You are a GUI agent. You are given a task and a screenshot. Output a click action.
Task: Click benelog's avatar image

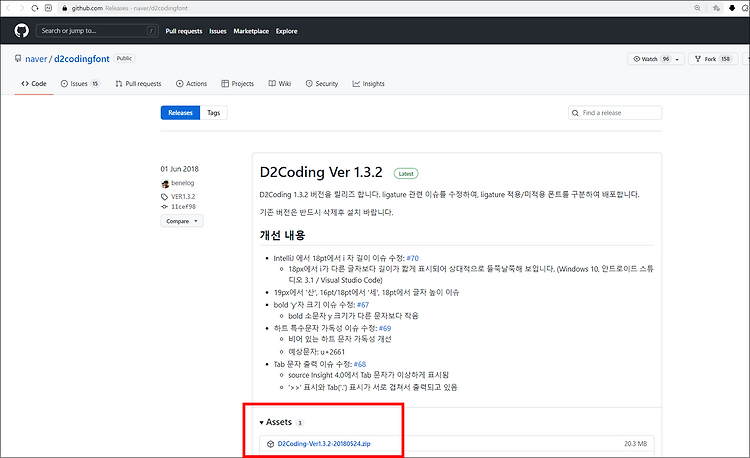tap(165, 183)
